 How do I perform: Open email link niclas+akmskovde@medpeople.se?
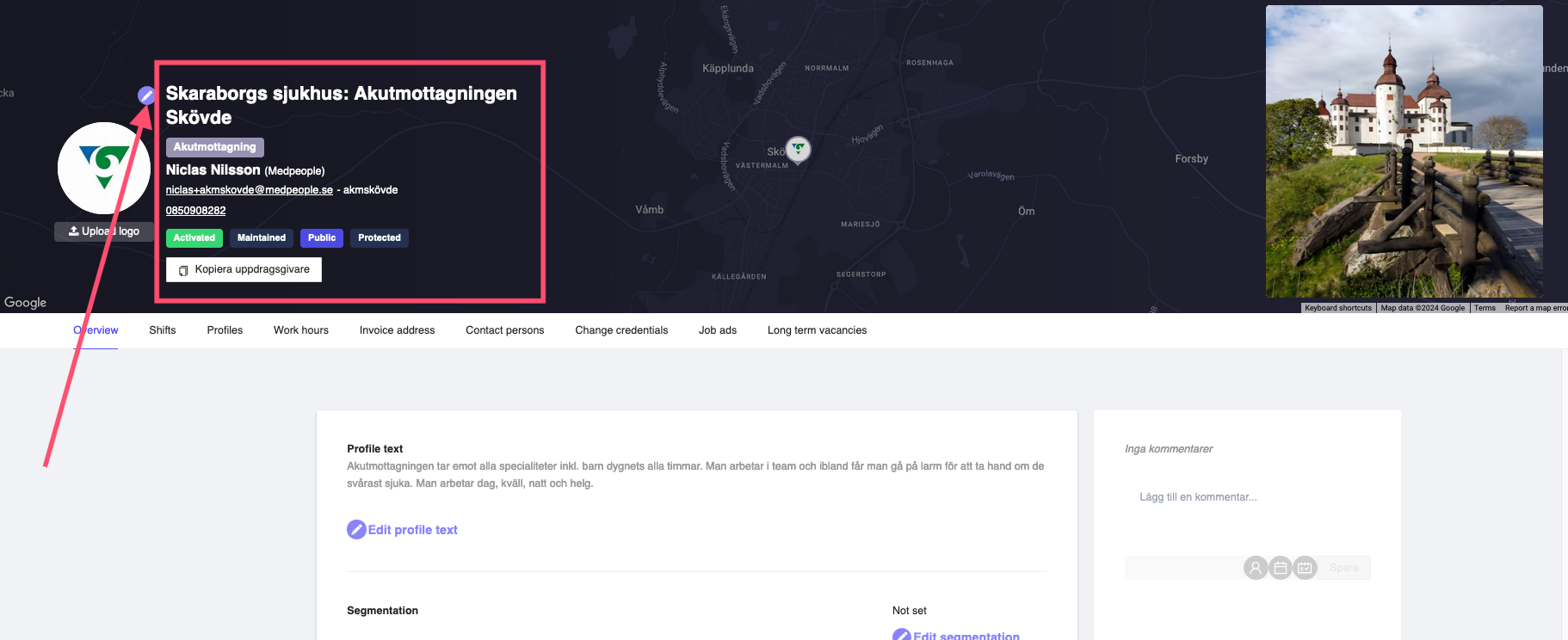[250, 190]
